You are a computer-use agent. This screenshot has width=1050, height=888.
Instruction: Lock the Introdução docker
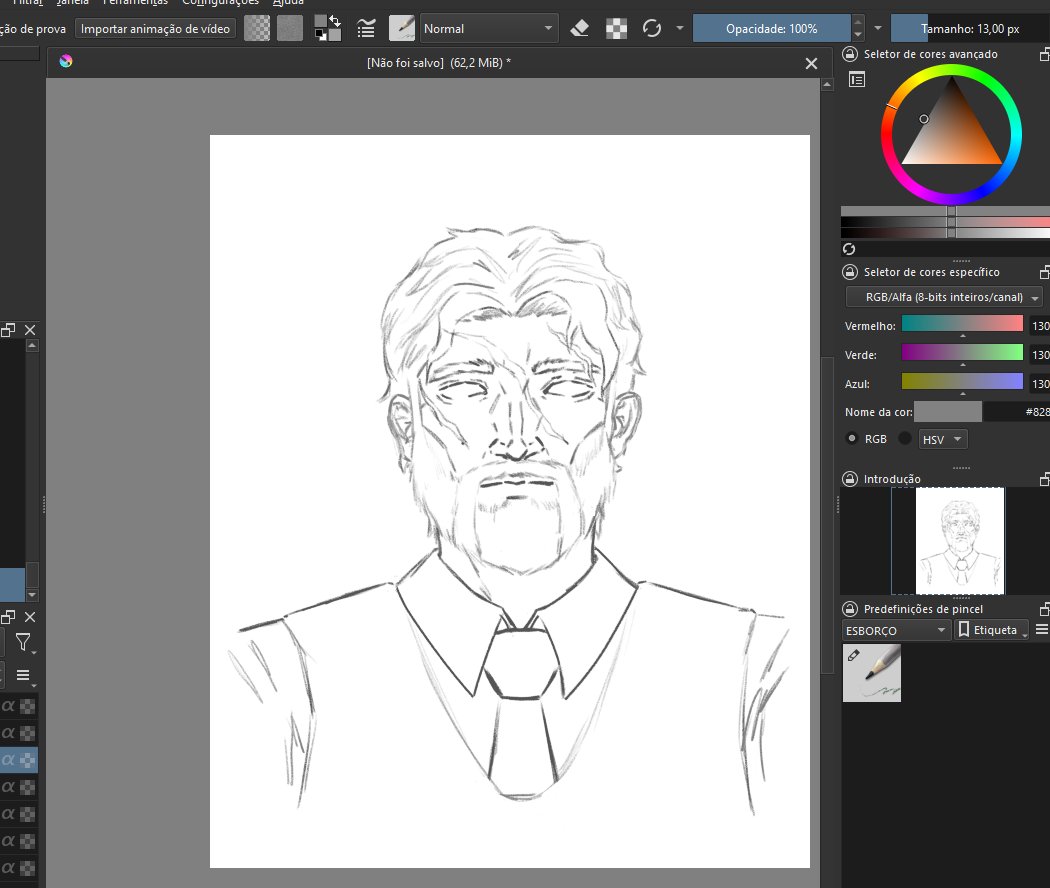(x=850, y=479)
